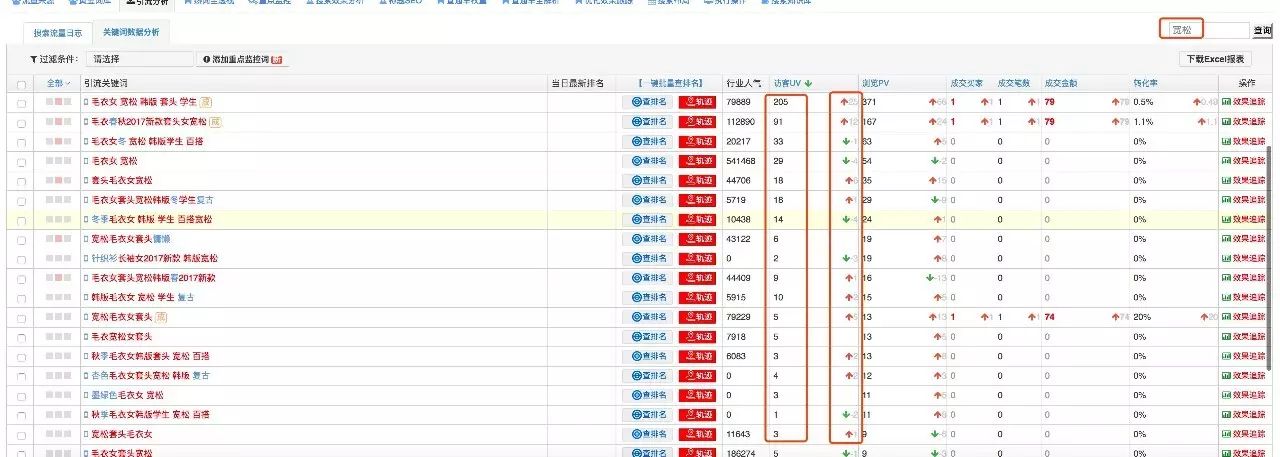The height and width of the screenshot is (457, 1280).
Task: Open 轨迹 in the 20217 popularity row
Action: click(x=698, y=141)
